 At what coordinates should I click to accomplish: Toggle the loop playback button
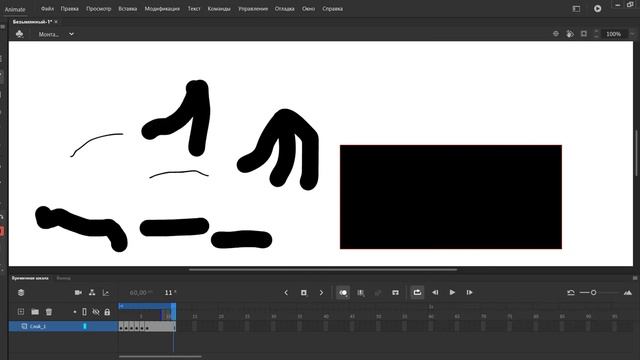tap(417, 293)
